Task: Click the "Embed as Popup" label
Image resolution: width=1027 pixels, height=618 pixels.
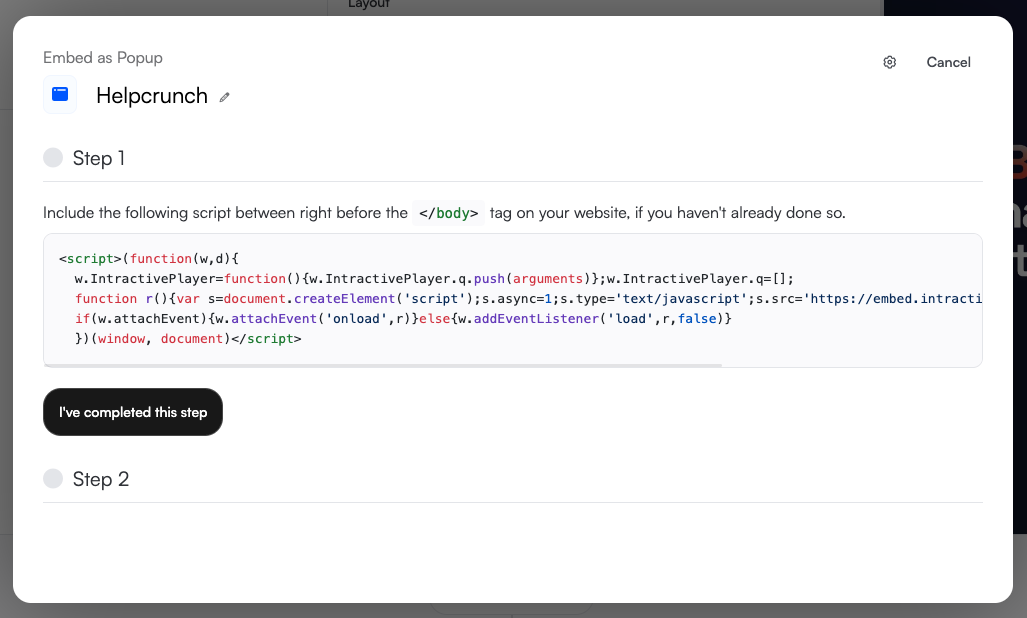Action: click(103, 58)
